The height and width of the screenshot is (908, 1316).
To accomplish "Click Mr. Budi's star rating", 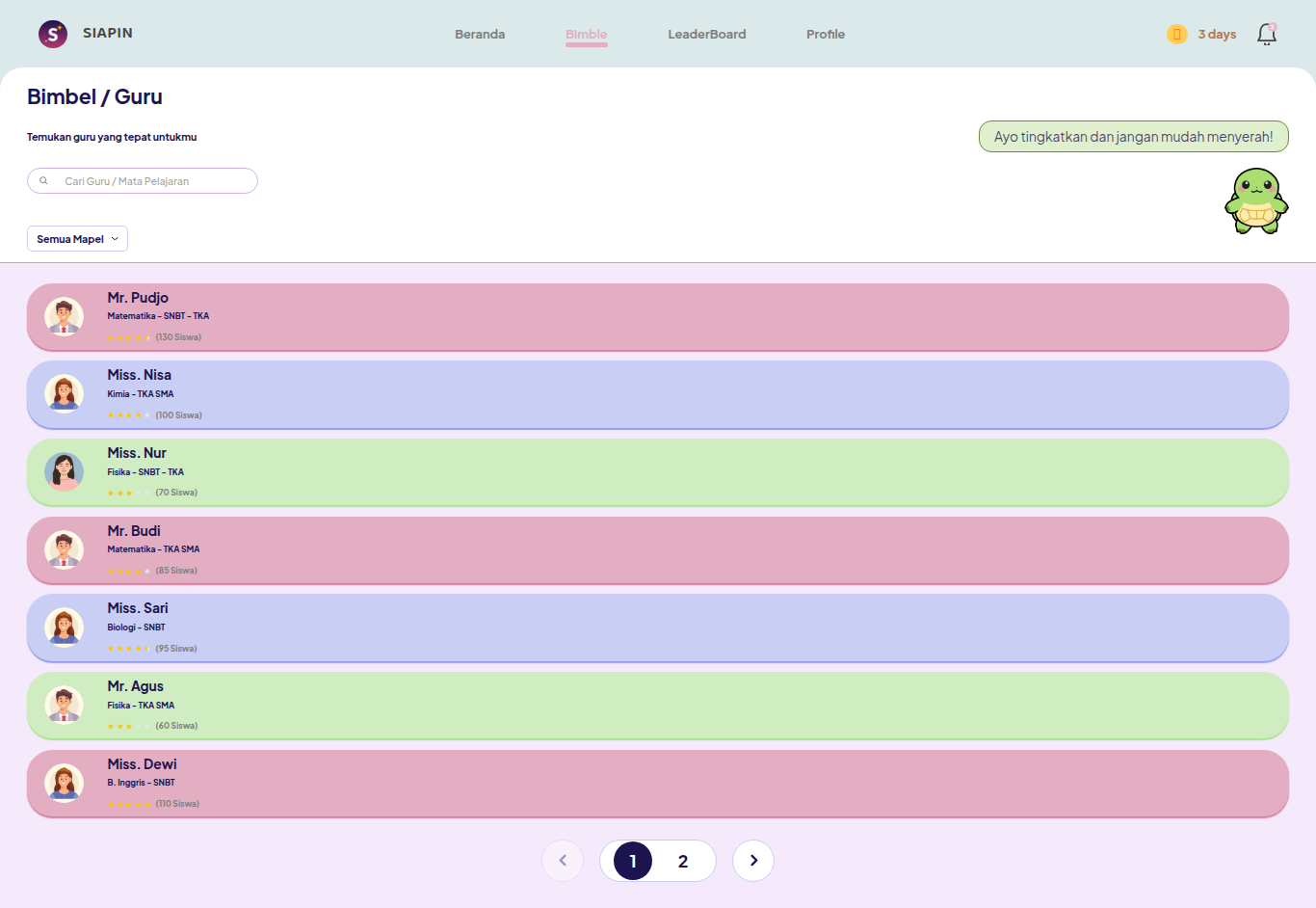I will (129, 571).
